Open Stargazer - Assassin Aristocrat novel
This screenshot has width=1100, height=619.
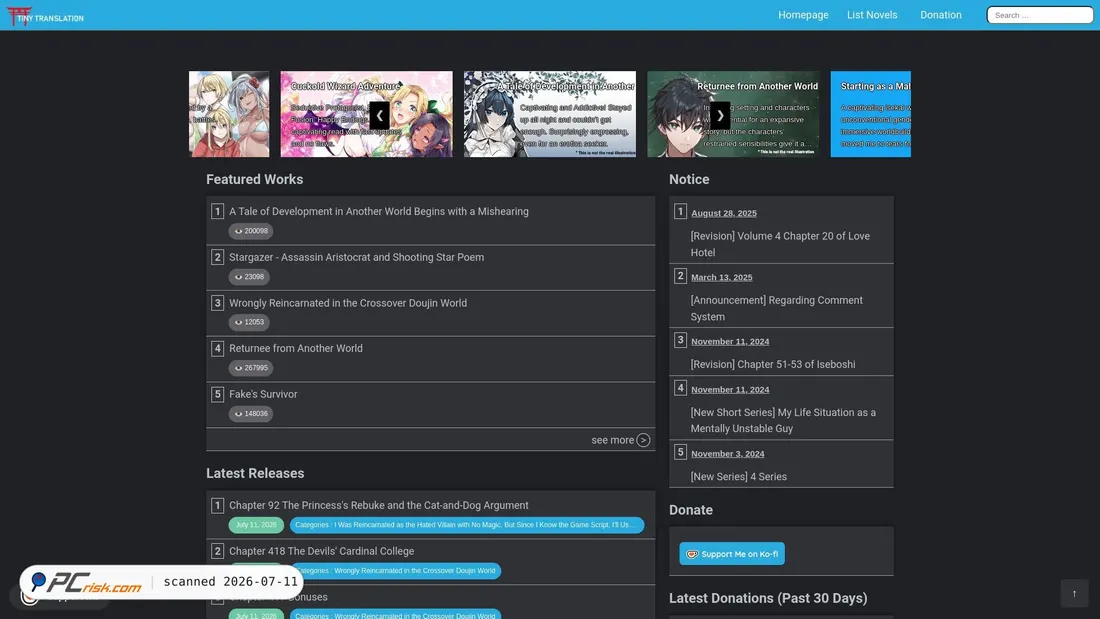(356, 257)
